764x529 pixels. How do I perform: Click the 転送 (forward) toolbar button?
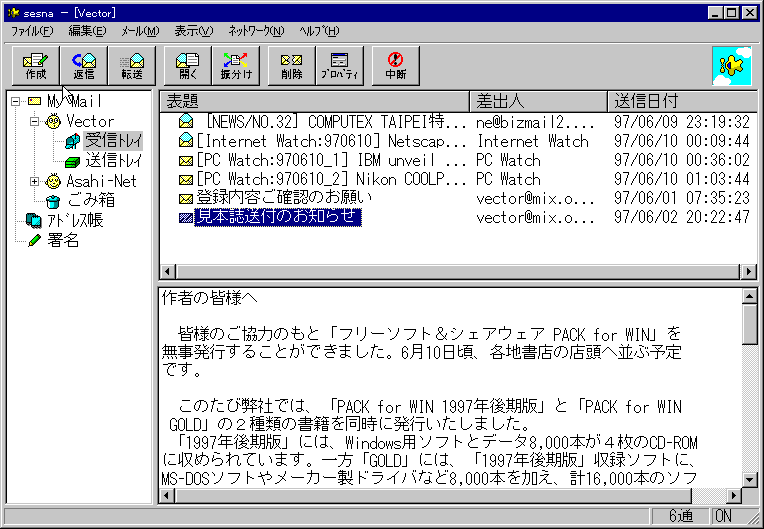point(132,66)
